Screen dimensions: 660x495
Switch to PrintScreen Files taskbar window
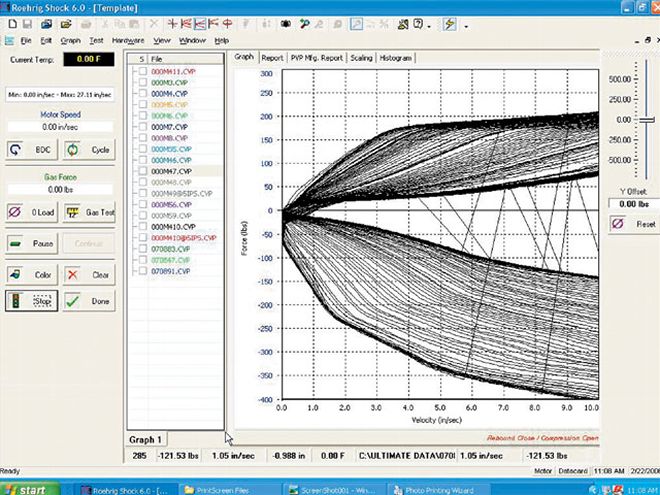[229, 490]
